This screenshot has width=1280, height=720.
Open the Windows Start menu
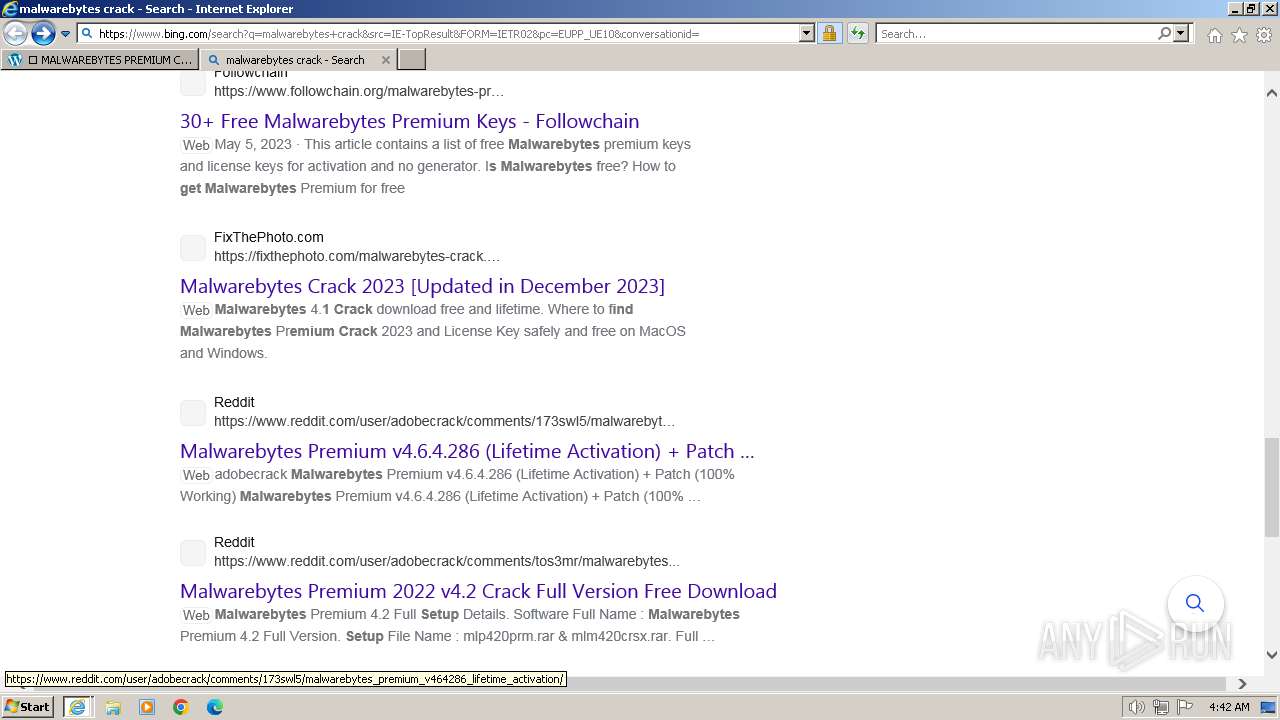(27, 707)
